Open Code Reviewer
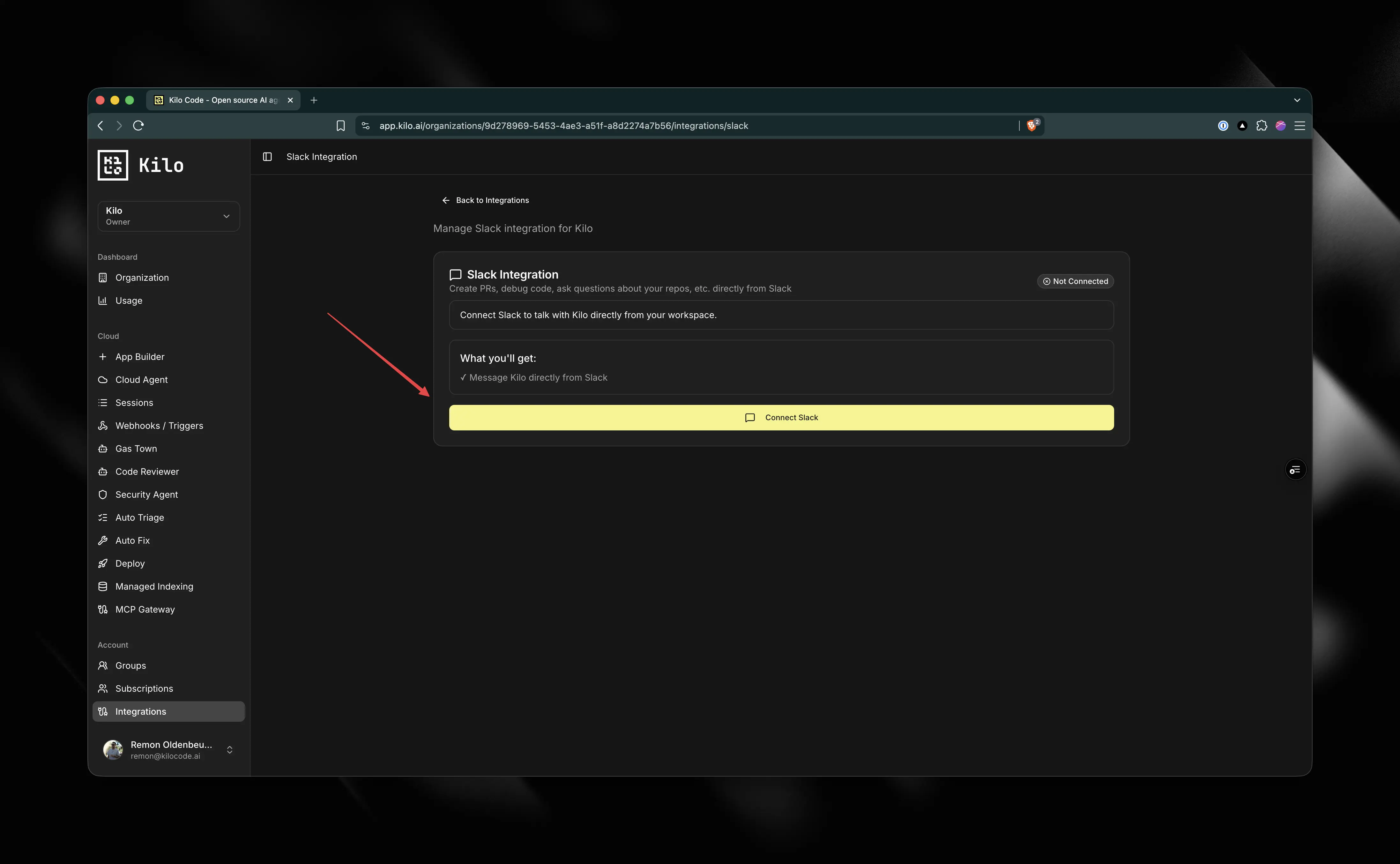 pyautogui.click(x=168, y=472)
